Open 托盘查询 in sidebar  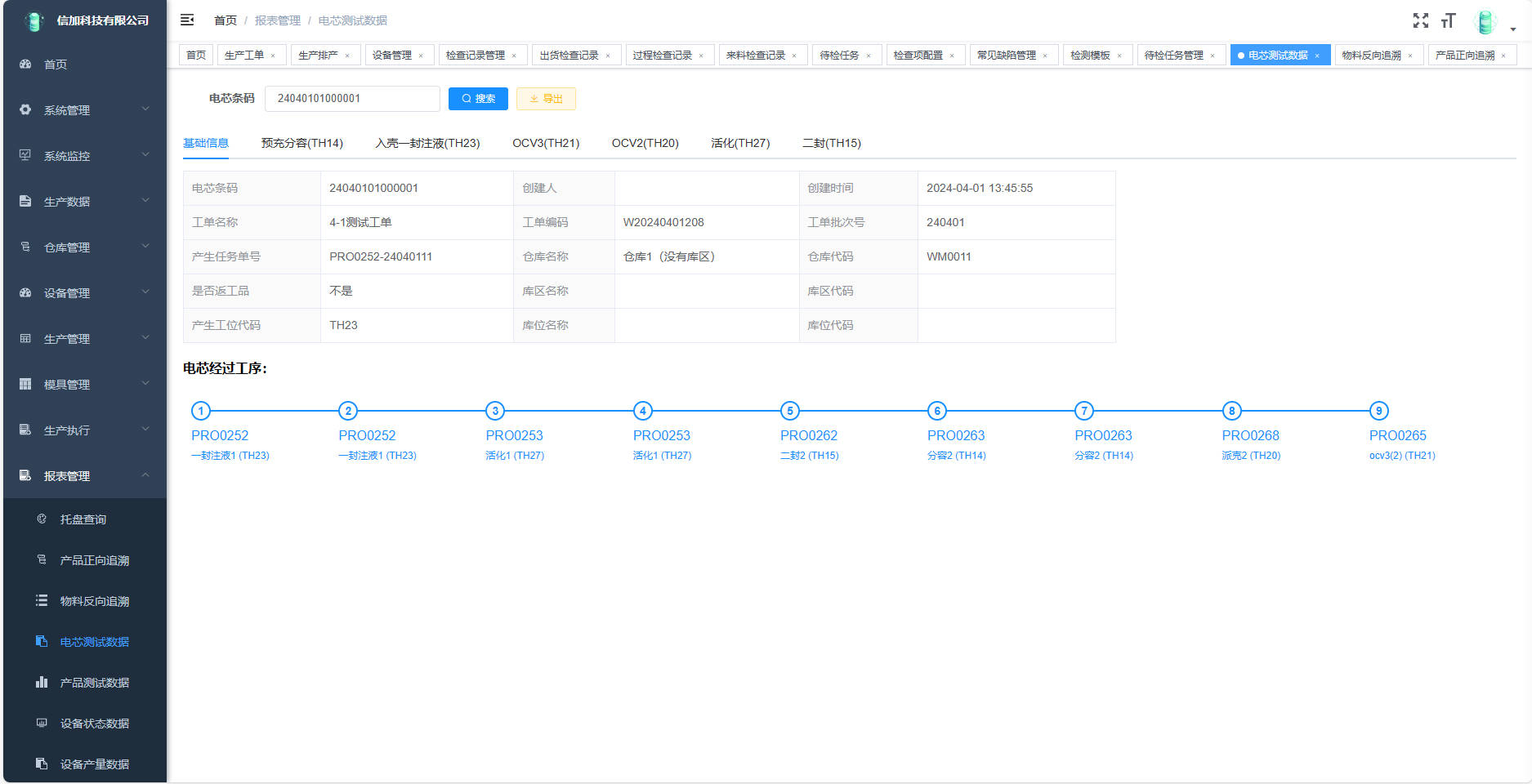tap(83, 519)
